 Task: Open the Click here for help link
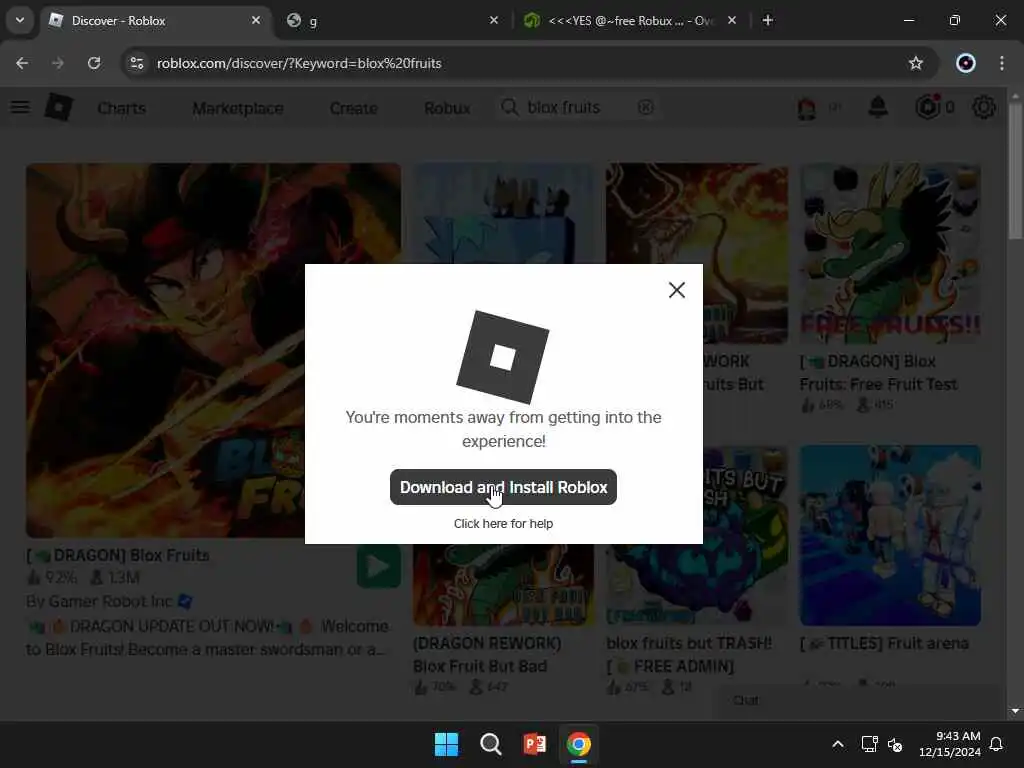(x=503, y=524)
